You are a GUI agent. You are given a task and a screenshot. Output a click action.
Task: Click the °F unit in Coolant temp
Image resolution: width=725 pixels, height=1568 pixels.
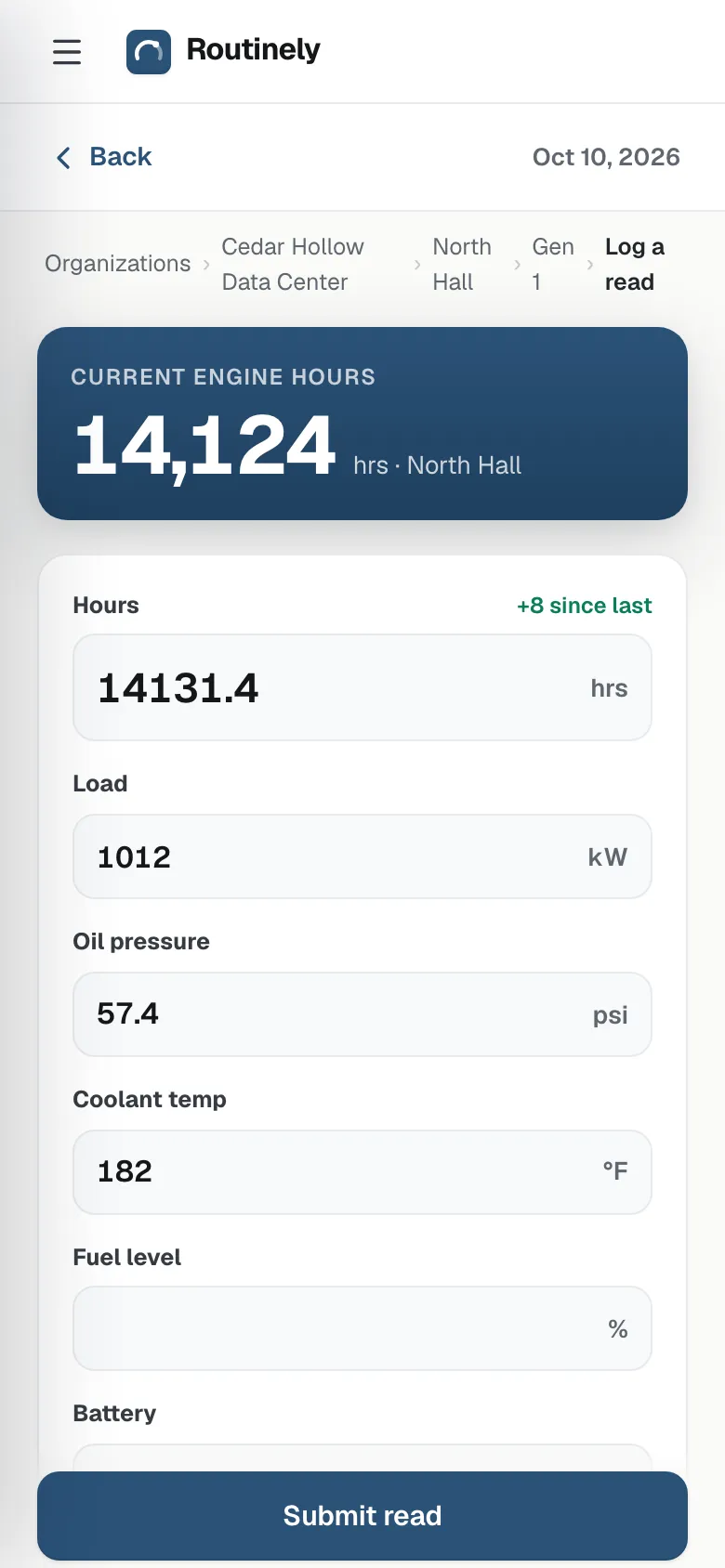click(x=615, y=1171)
